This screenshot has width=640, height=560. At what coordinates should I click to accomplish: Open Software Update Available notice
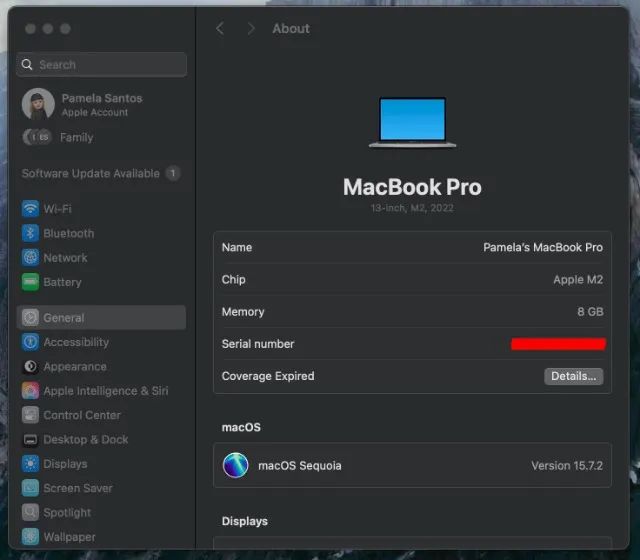point(91,173)
